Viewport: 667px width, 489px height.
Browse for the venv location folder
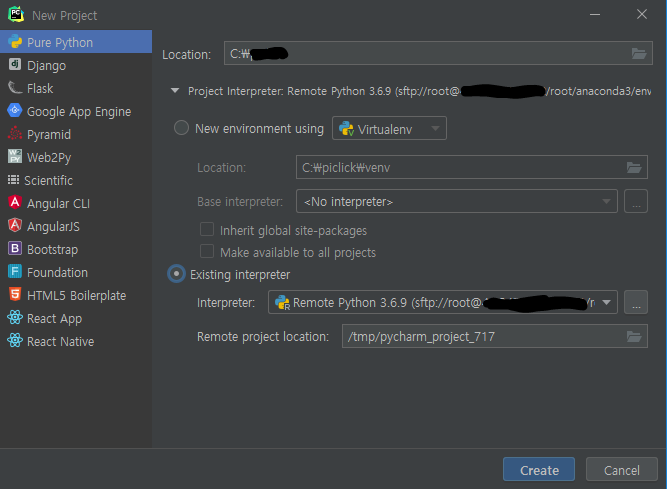click(634, 168)
